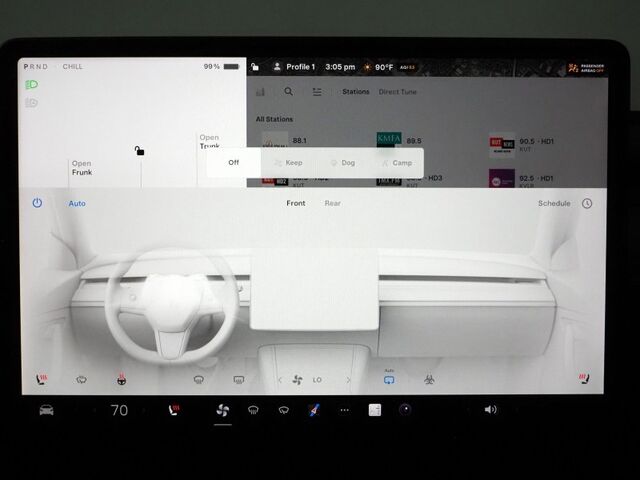Select Camp mode
This screenshot has width=640, height=480.
(x=397, y=163)
